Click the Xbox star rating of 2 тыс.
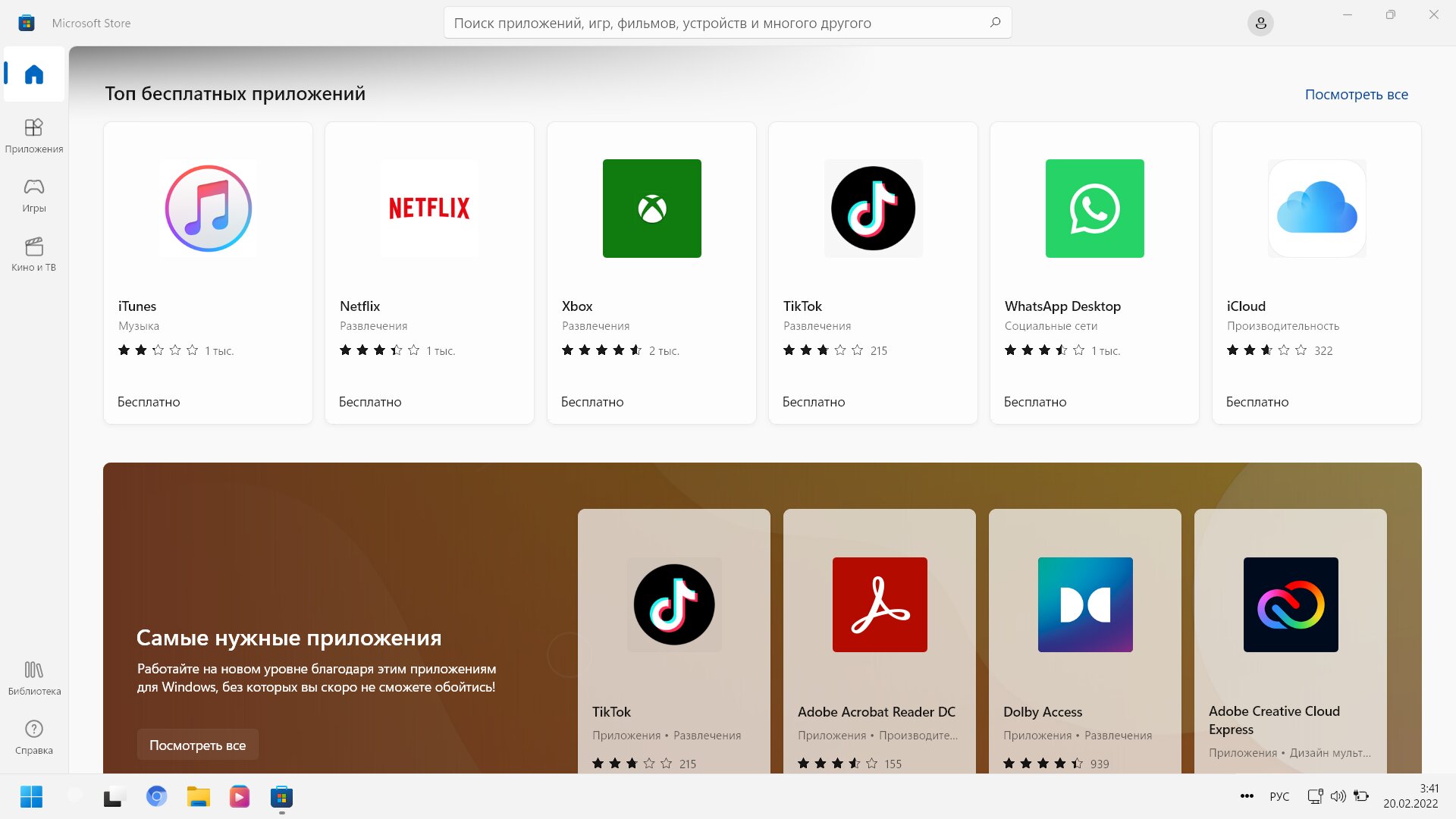The width and height of the screenshot is (1456, 819). tap(620, 350)
